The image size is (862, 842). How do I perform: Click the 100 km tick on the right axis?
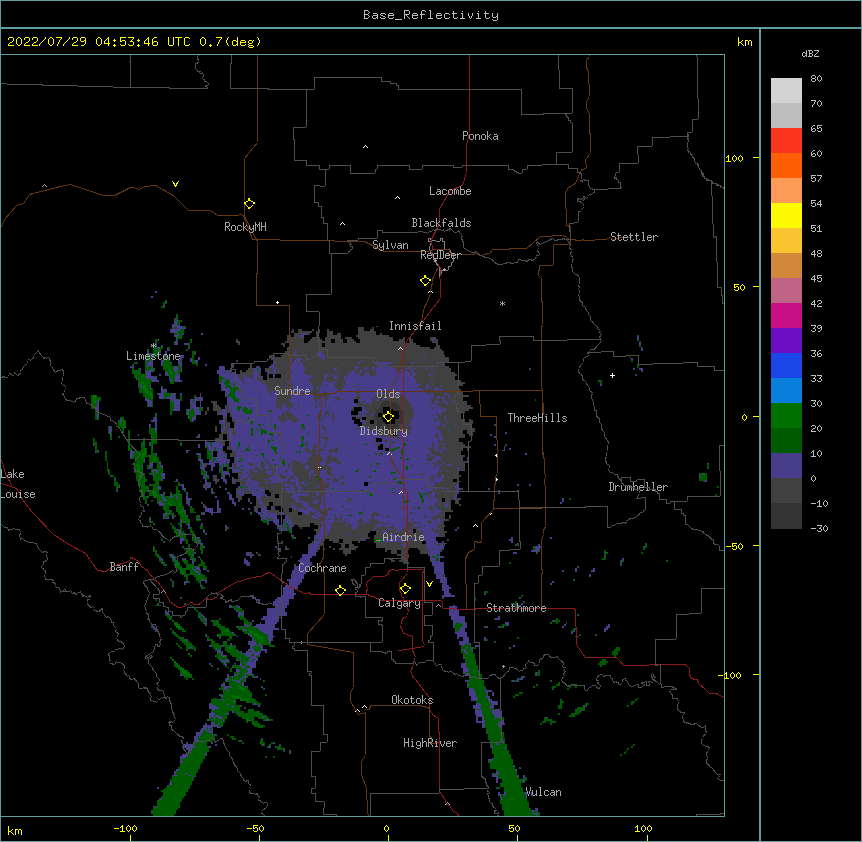pyautogui.click(x=734, y=159)
